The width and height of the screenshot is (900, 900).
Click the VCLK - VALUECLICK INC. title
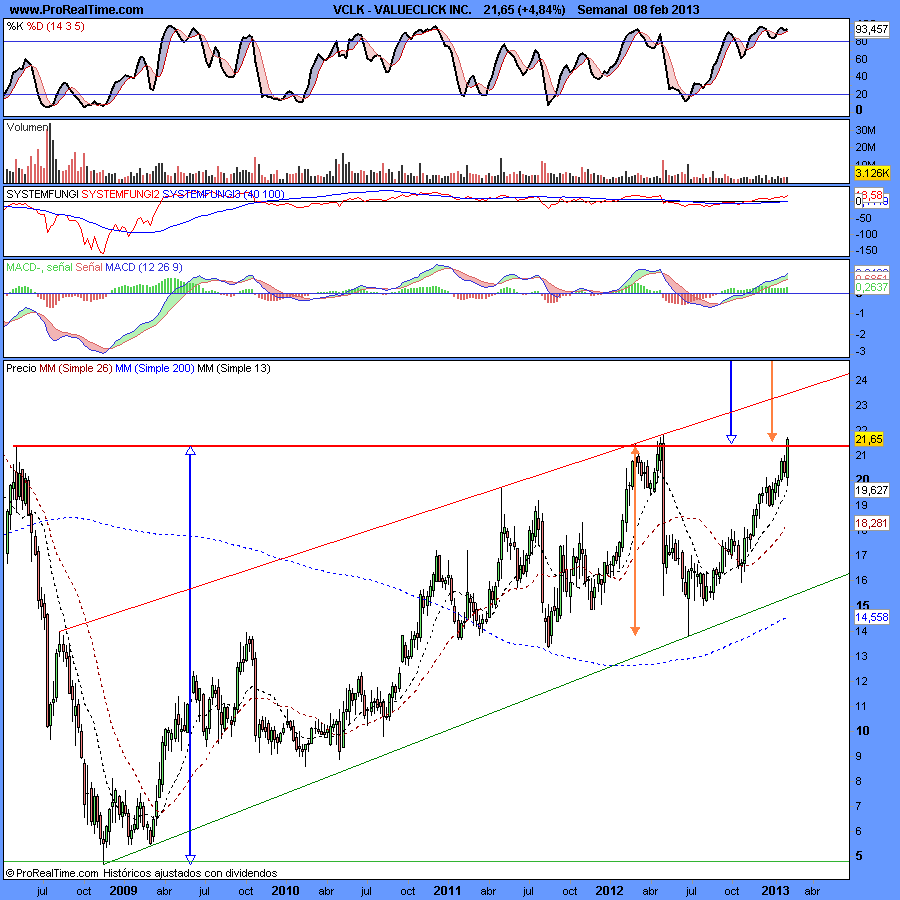pos(402,9)
